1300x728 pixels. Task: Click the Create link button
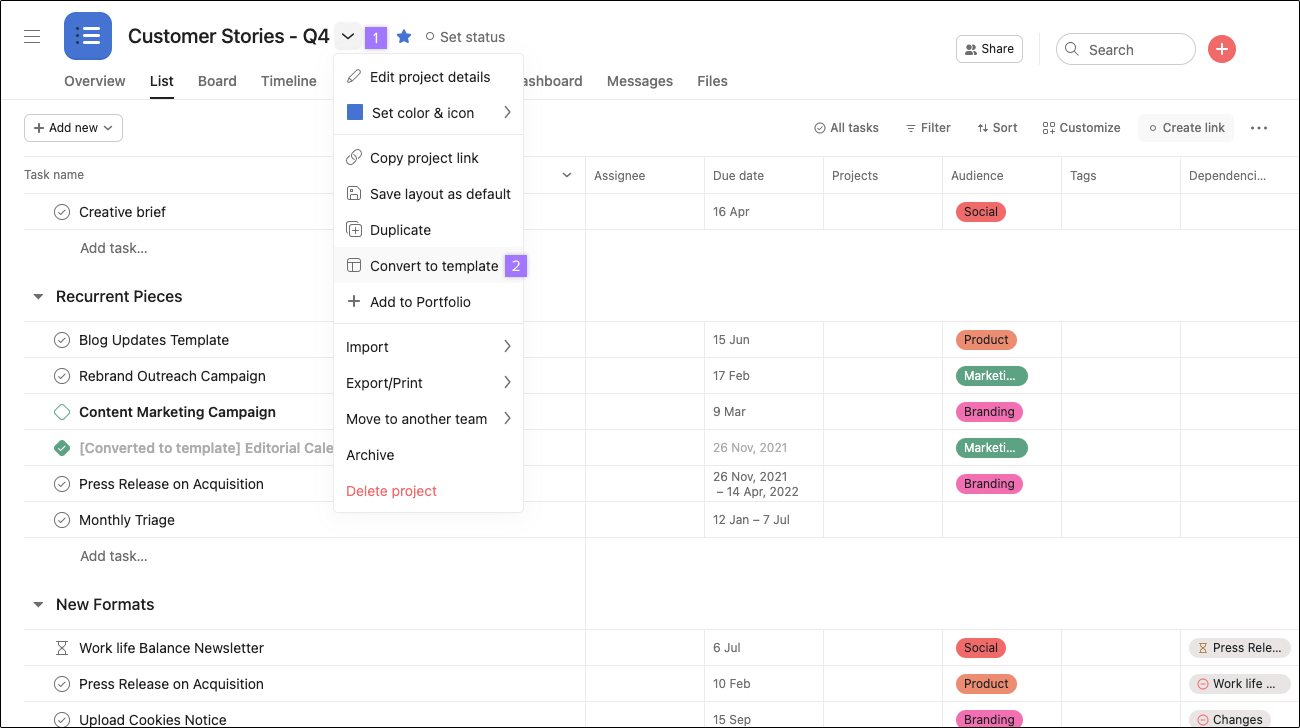click(1186, 128)
